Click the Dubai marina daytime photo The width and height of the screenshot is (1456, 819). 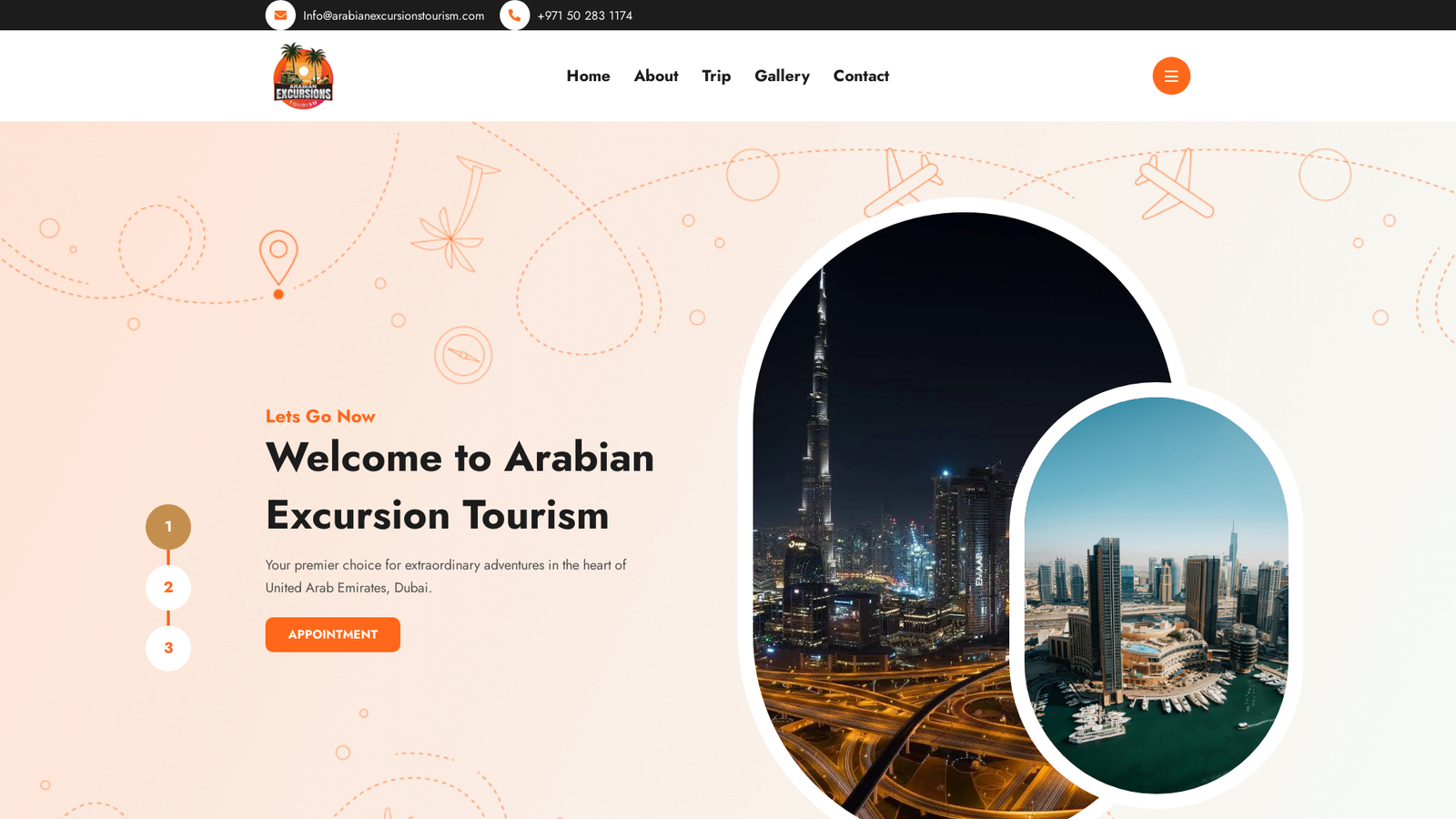click(1157, 595)
